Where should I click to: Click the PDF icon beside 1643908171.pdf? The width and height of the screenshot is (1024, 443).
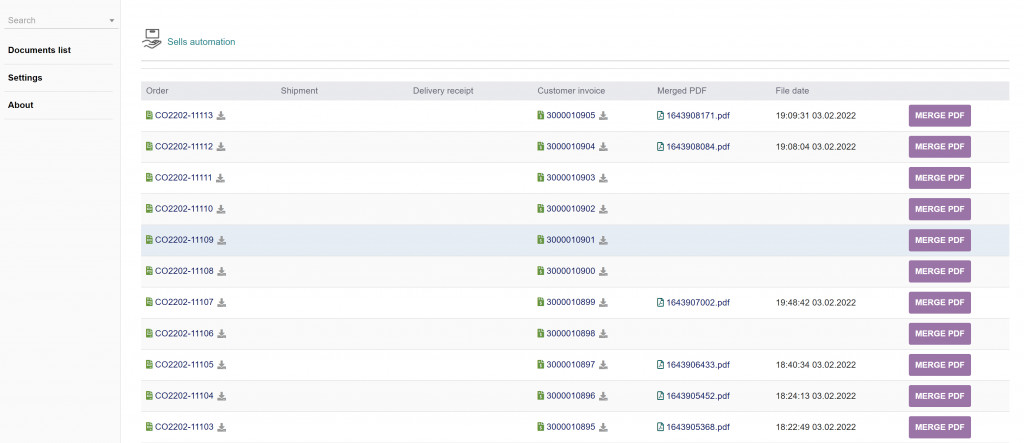660,116
